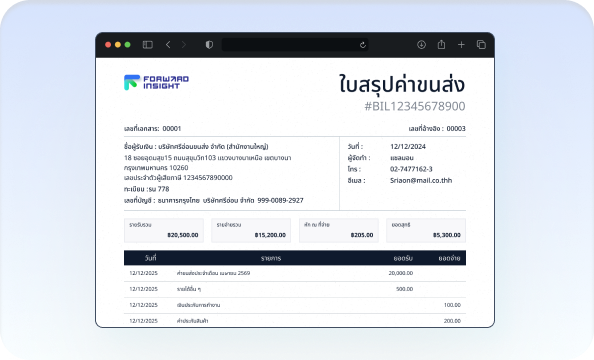This screenshot has width=594, height=360.
Task: Click the รายการ column header
Action: [x=271, y=258]
